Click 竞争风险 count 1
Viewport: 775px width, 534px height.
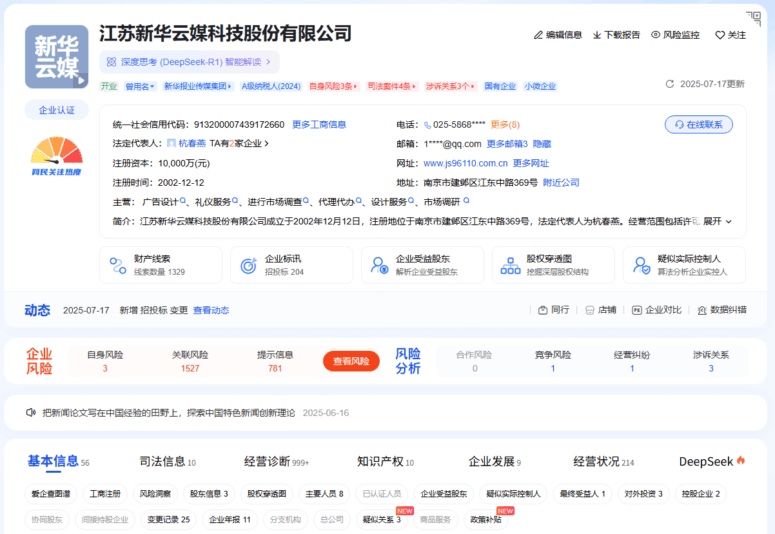[x=553, y=368]
